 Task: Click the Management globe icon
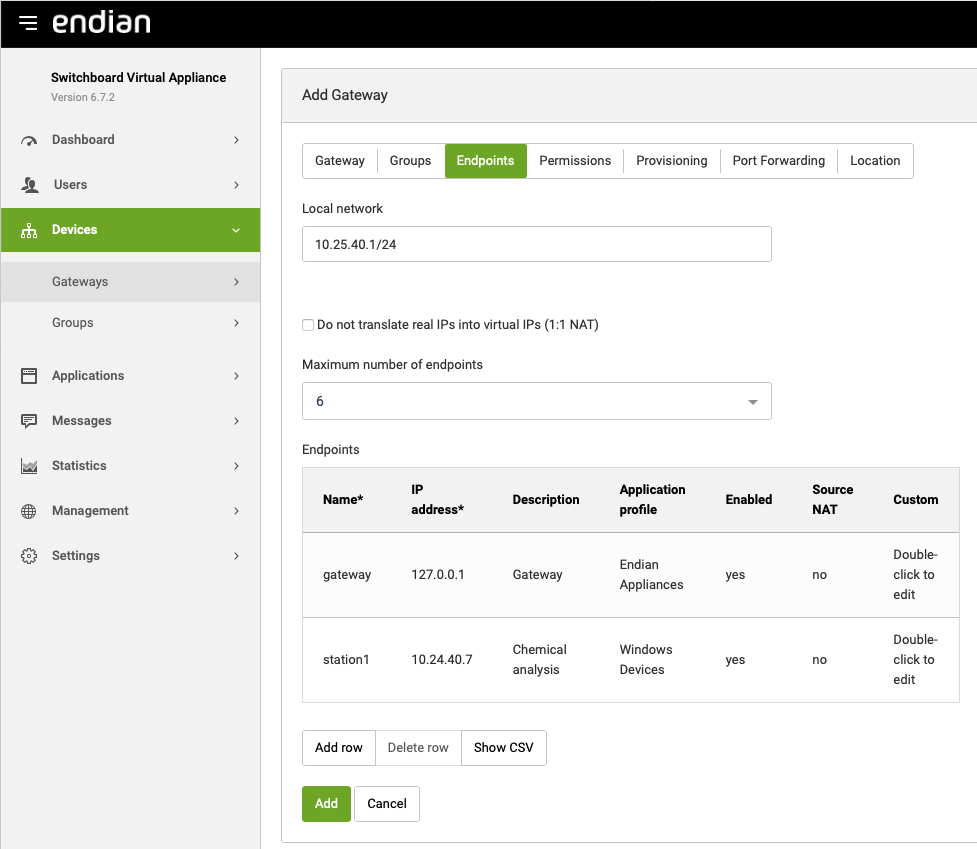(x=29, y=511)
